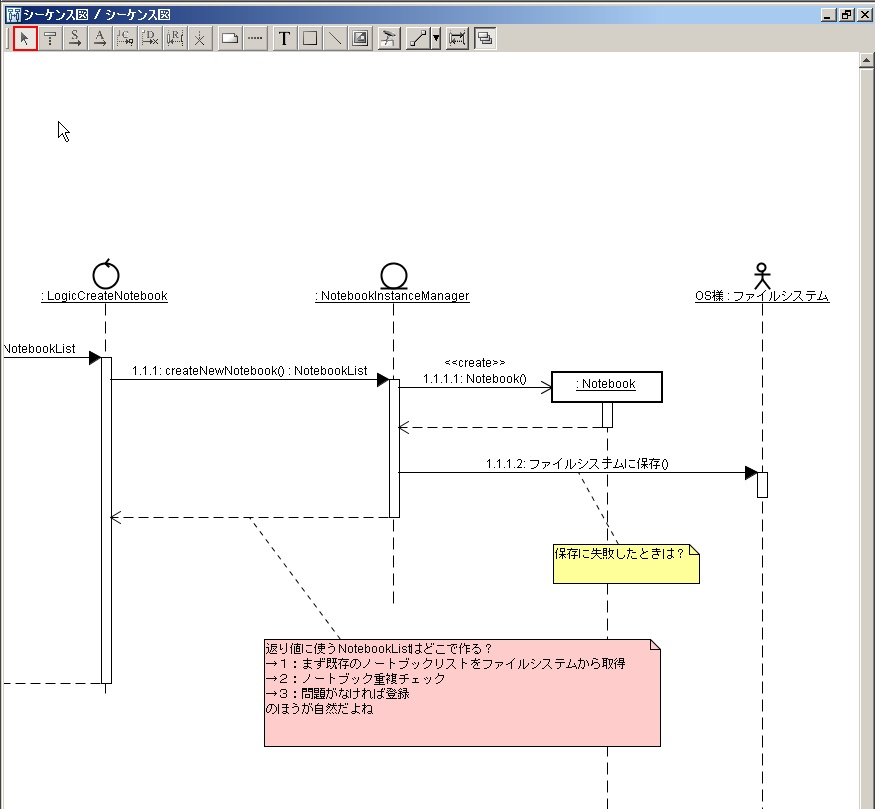The width and height of the screenshot is (875, 809).
Task: Select the stop/termination tool
Action: pyautogui.click(x=200, y=38)
